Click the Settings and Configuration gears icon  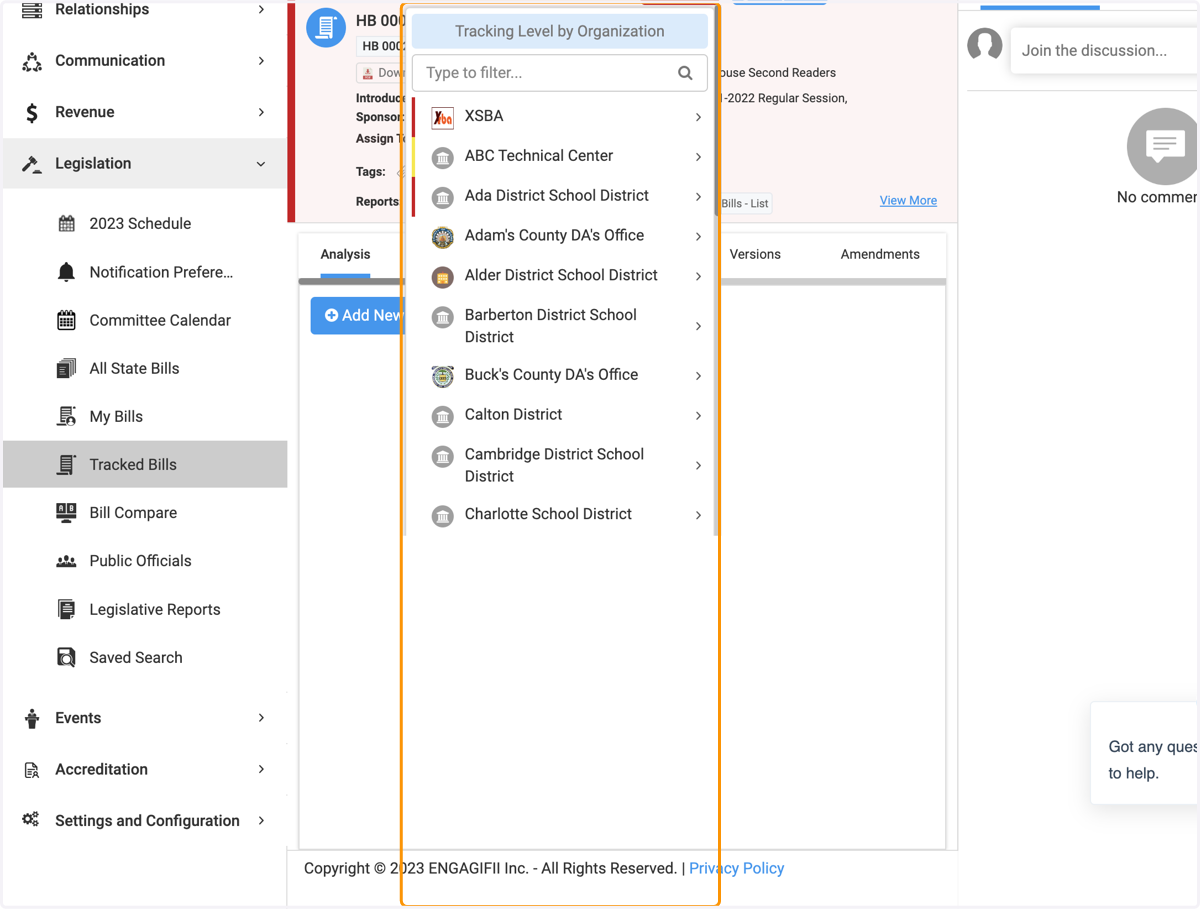[x=31, y=820]
